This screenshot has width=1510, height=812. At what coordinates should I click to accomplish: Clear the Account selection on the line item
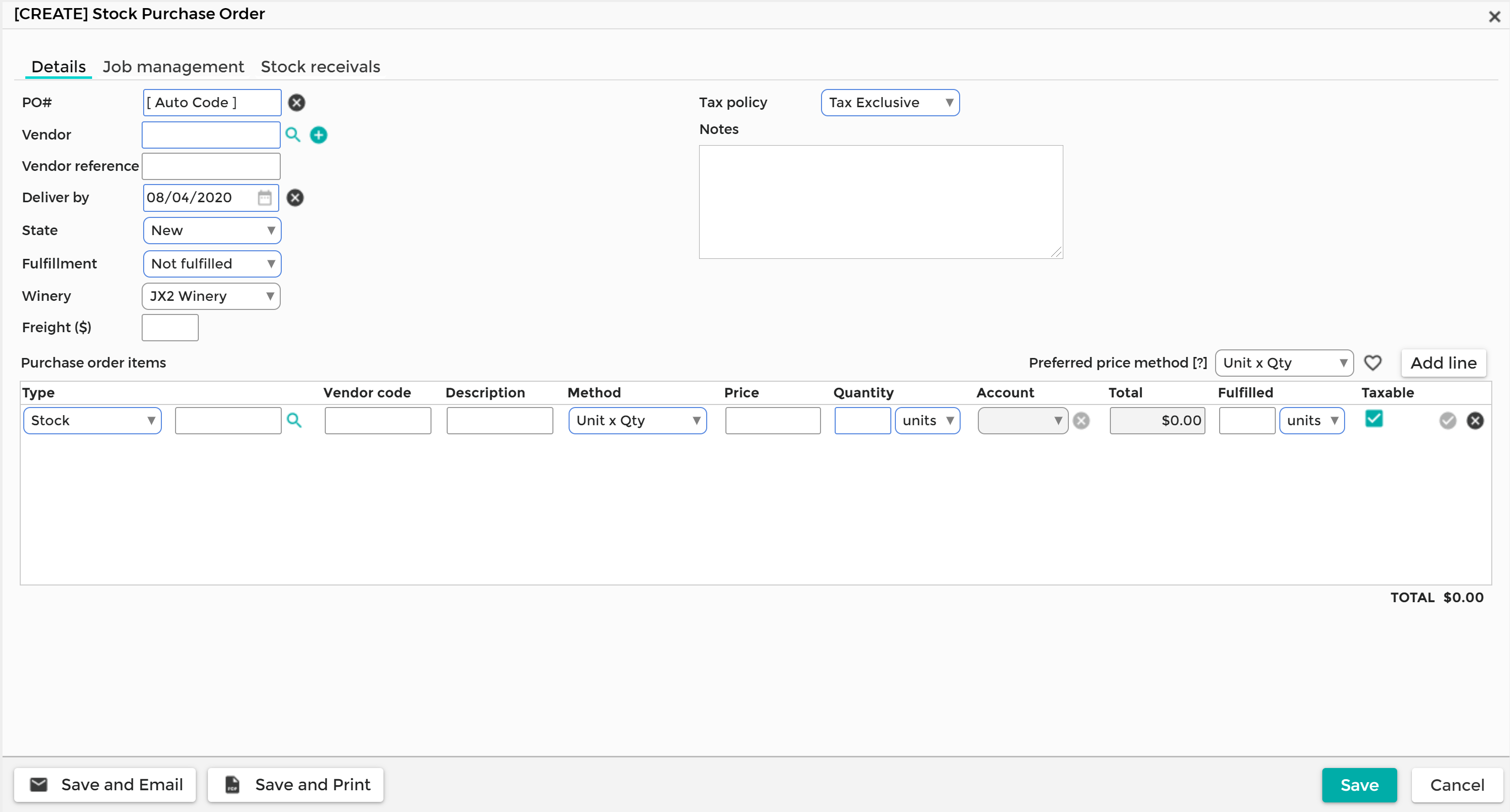(1082, 420)
